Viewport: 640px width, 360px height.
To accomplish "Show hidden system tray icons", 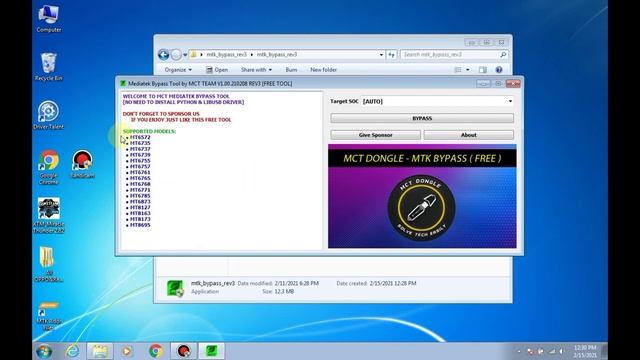I will [519, 351].
